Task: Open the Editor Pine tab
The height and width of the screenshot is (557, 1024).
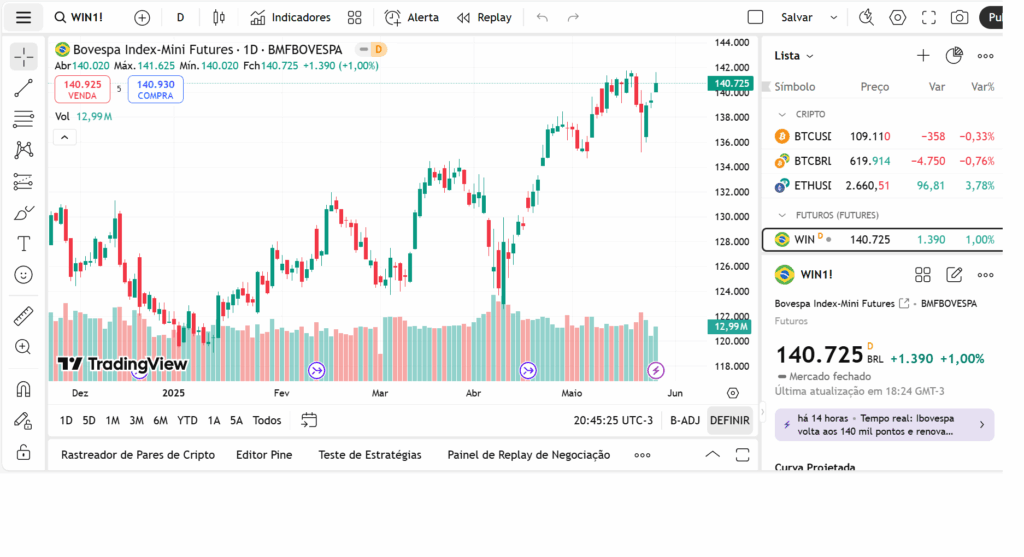Action: point(264,455)
